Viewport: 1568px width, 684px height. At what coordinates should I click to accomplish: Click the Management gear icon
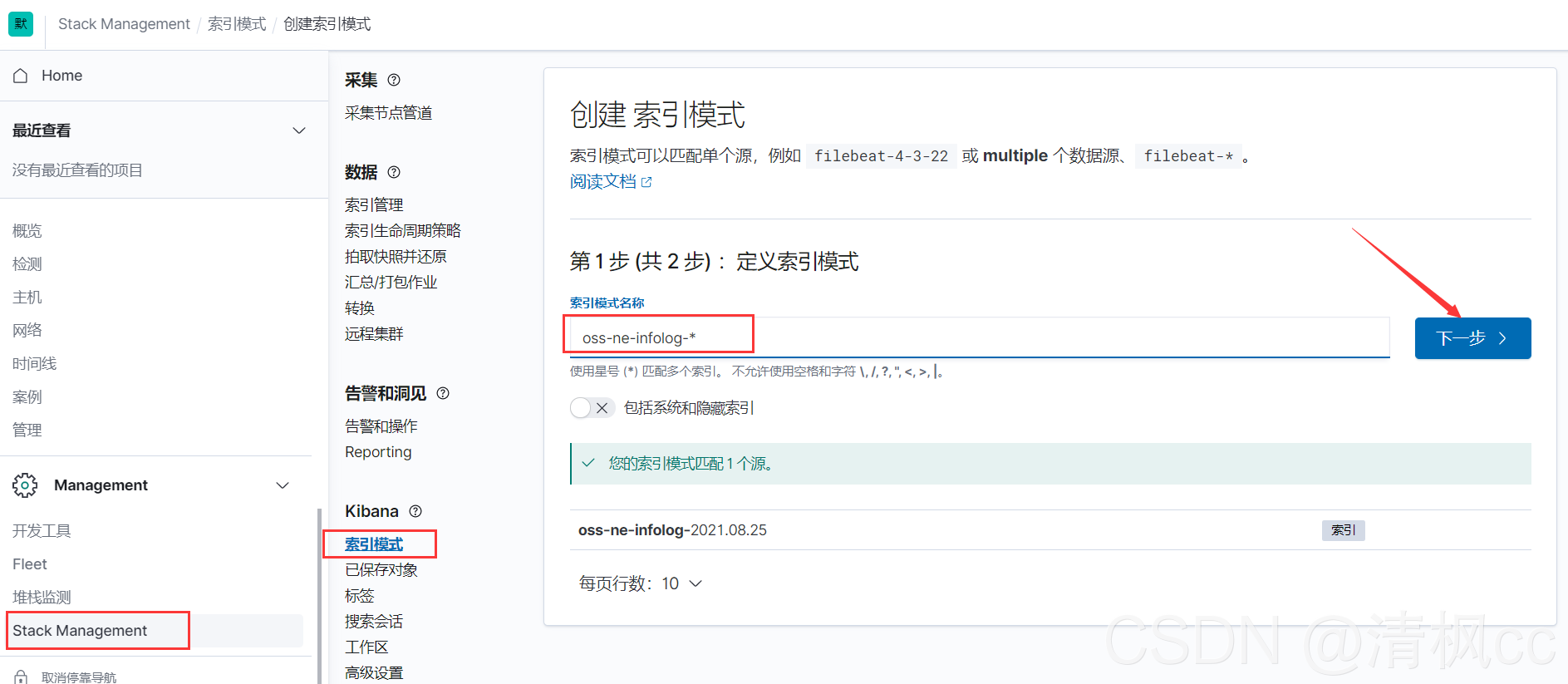pyautogui.click(x=25, y=485)
